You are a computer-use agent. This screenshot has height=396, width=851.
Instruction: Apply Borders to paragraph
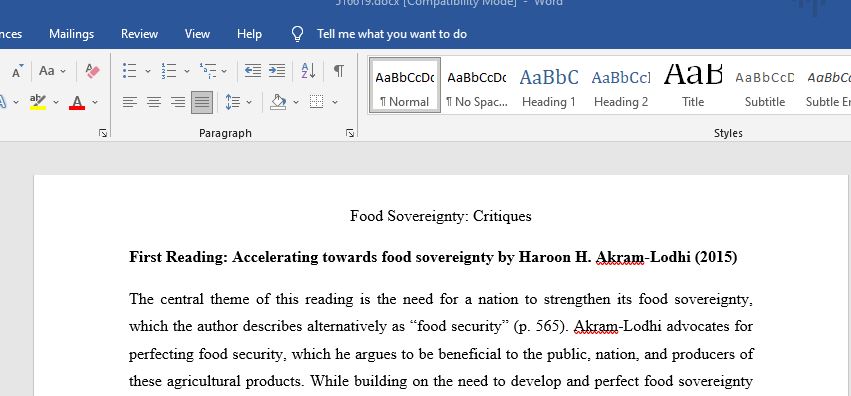(316, 102)
